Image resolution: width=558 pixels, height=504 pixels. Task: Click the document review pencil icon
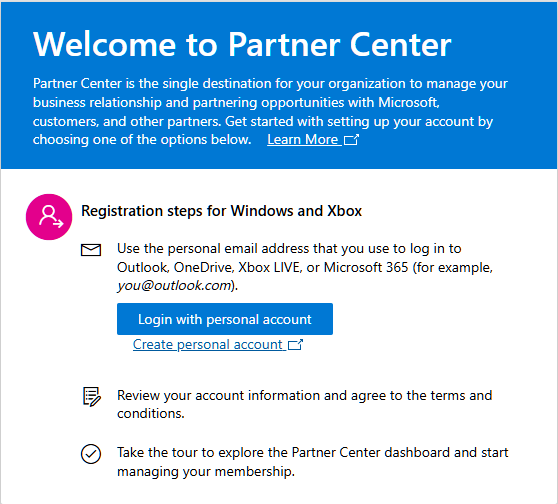click(92, 397)
